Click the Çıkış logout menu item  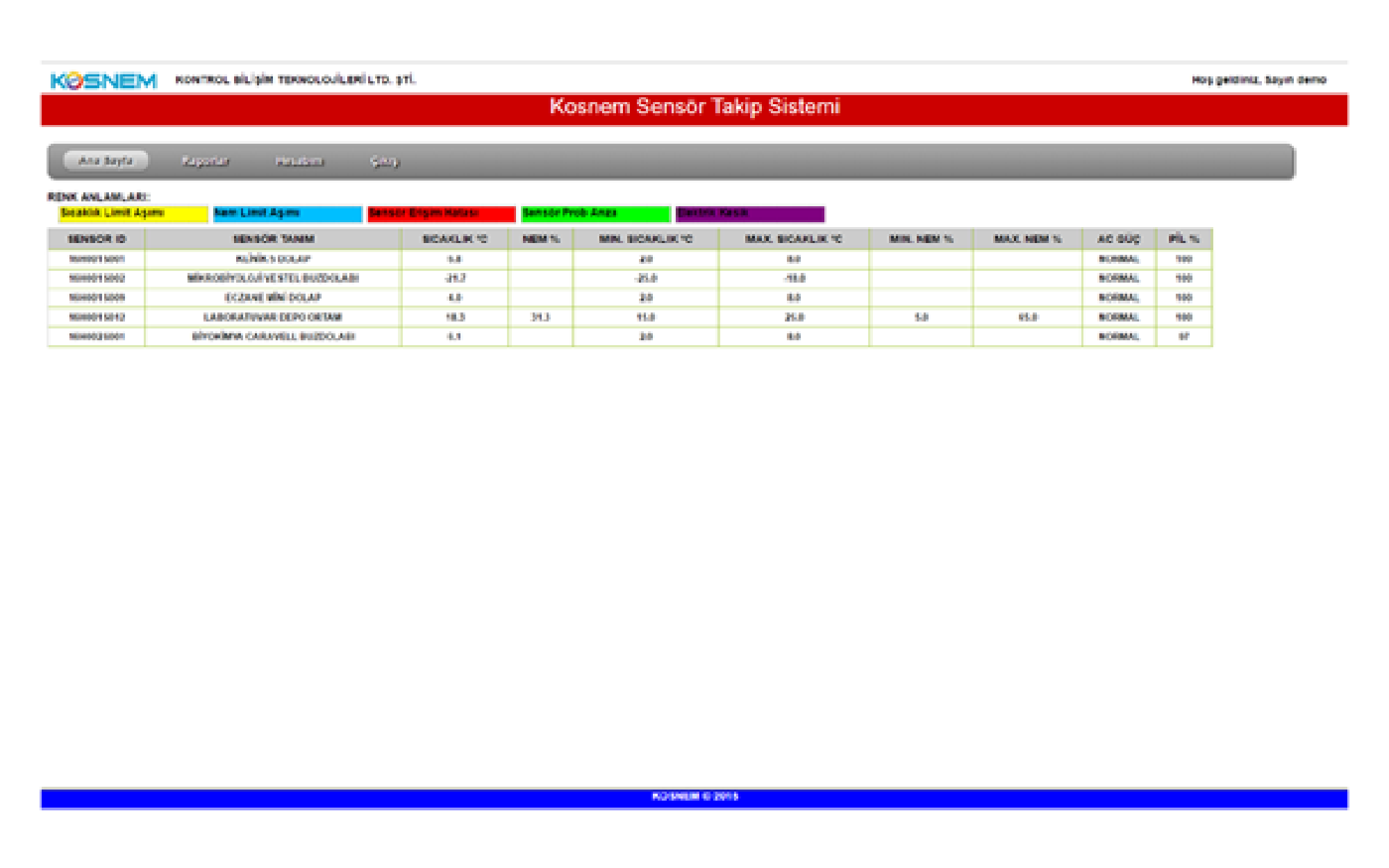click(384, 161)
